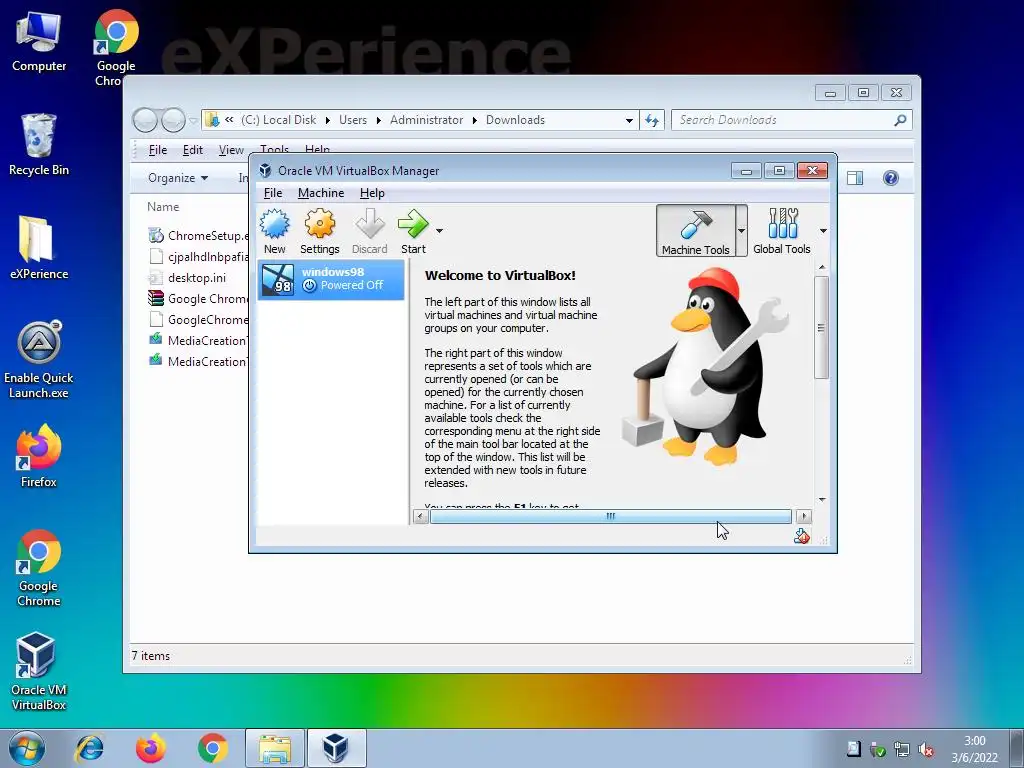Click Computer desktop icon

pos(39,42)
